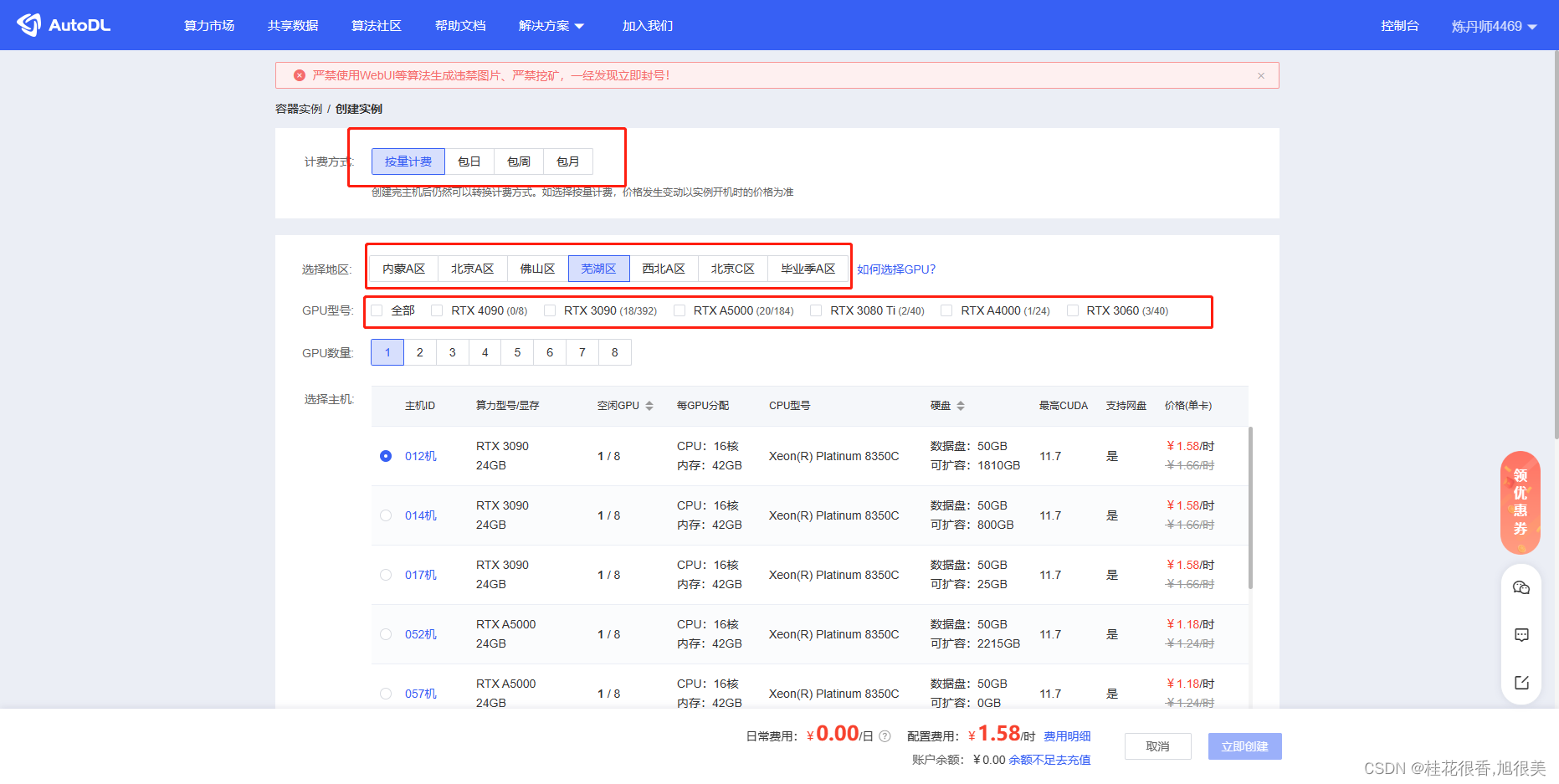Open the 费用明细 link
Image resolution: width=1559 pixels, height=784 pixels.
click(x=1067, y=736)
